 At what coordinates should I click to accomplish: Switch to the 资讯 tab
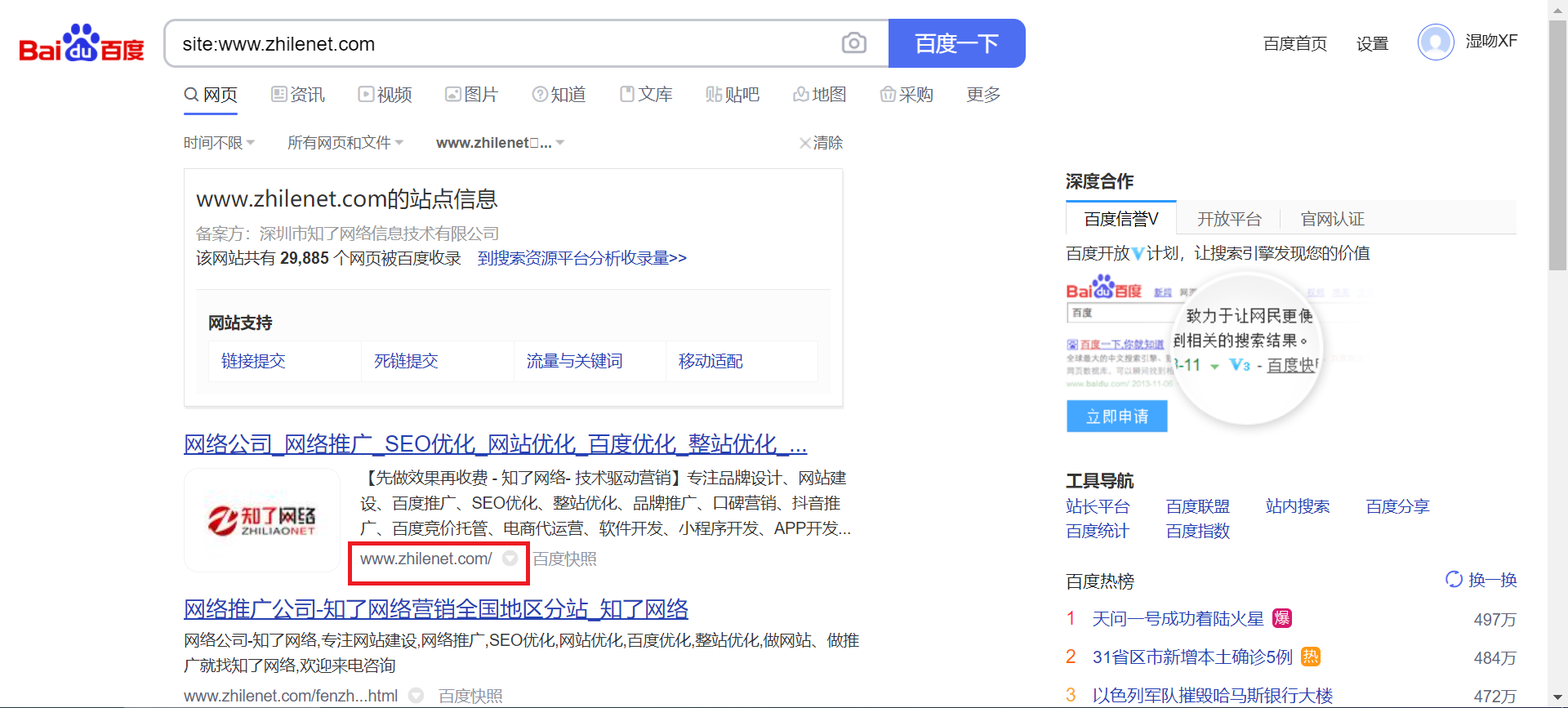[x=298, y=95]
